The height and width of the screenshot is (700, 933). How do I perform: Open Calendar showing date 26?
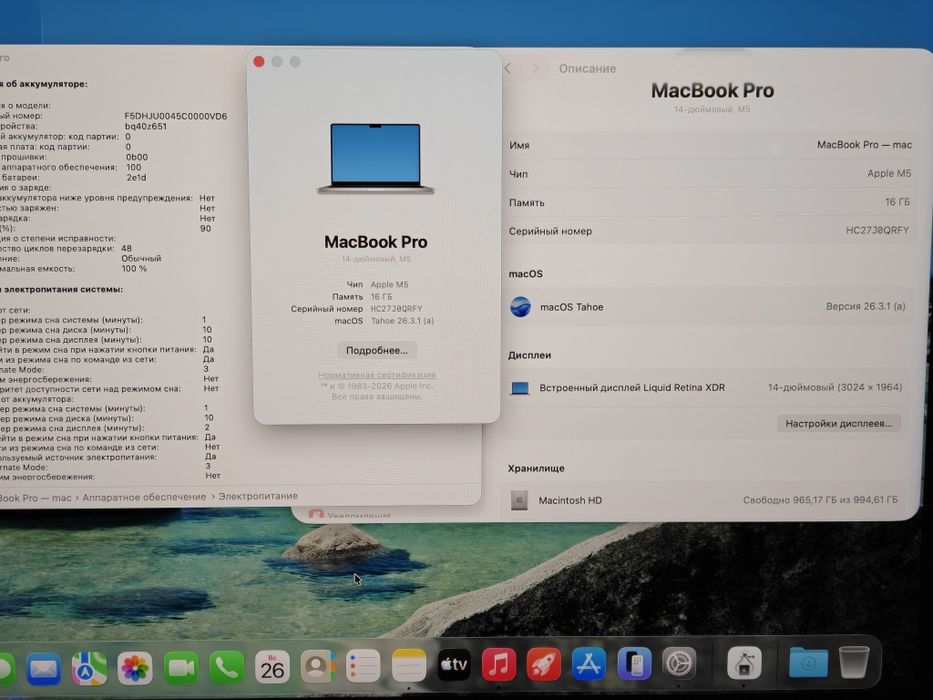(272, 667)
